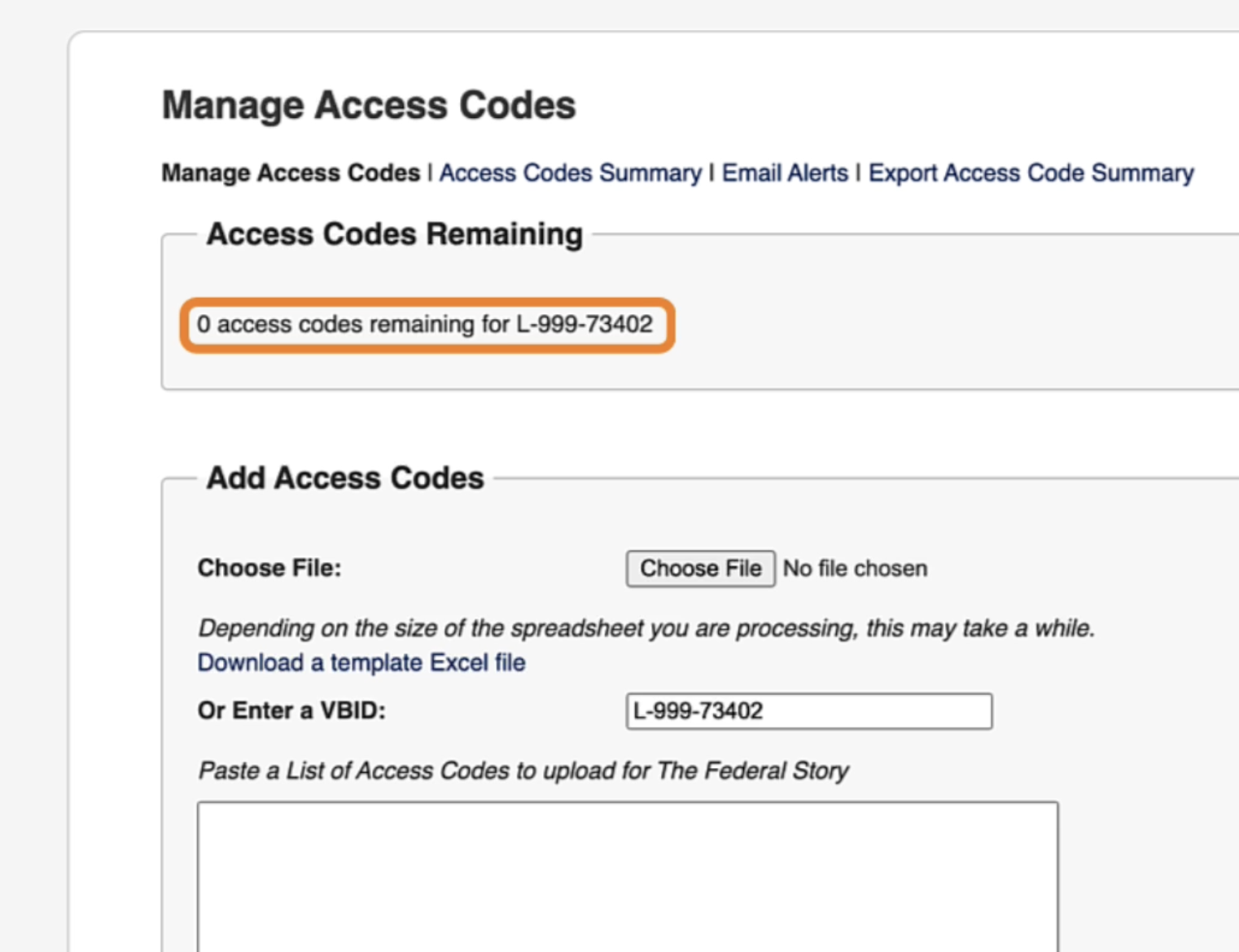This screenshot has width=1239, height=952.
Task: Open the Access Codes Summary link
Action: click(570, 173)
